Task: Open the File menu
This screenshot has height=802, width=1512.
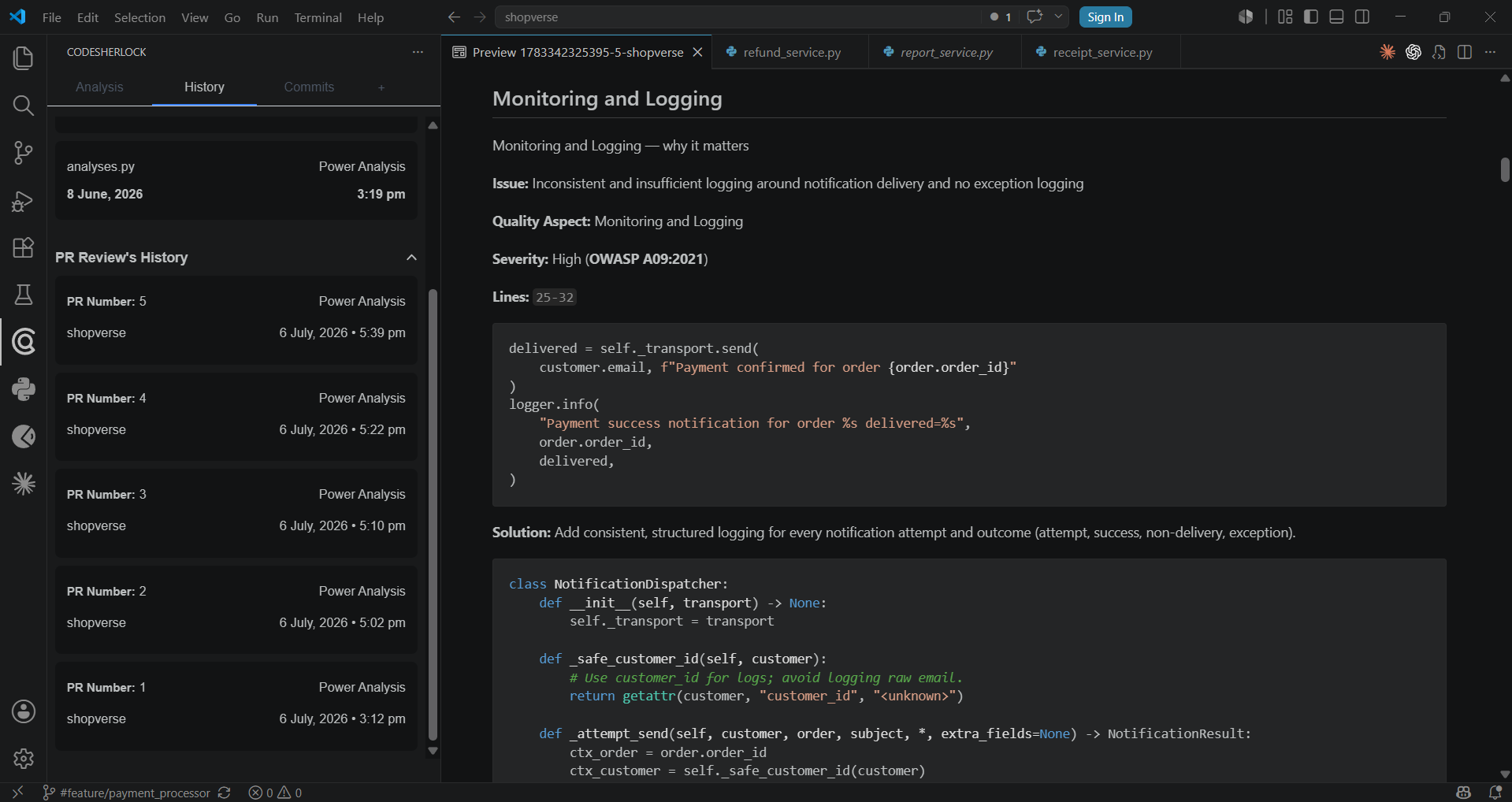Action: (52, 17)
